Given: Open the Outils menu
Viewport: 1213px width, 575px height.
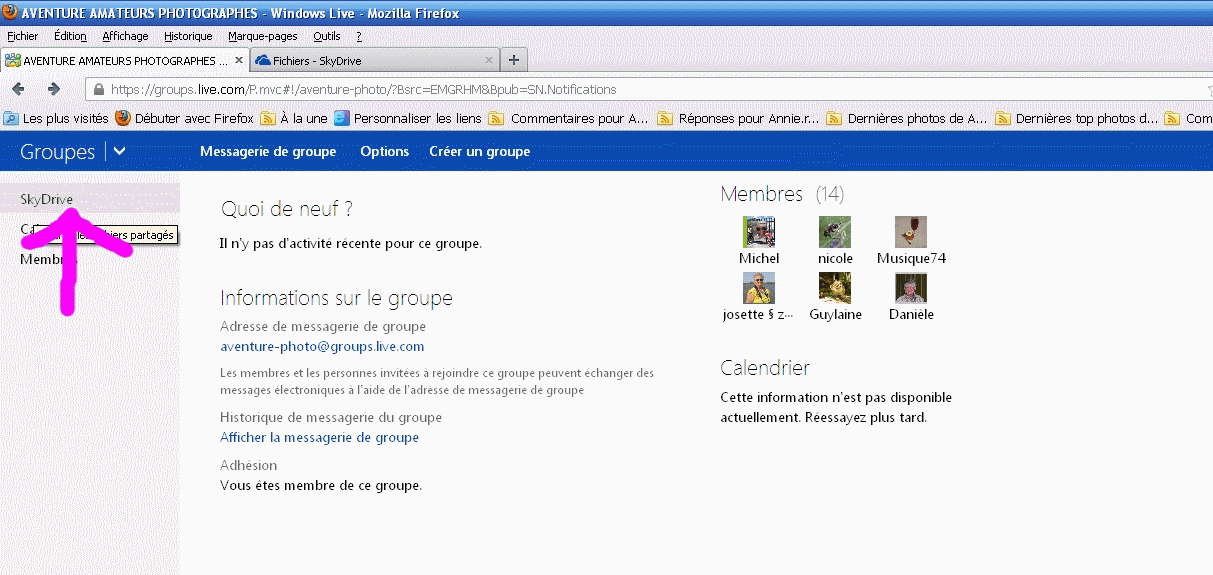Looking at the screenshot, I should [x=327, y=36].
